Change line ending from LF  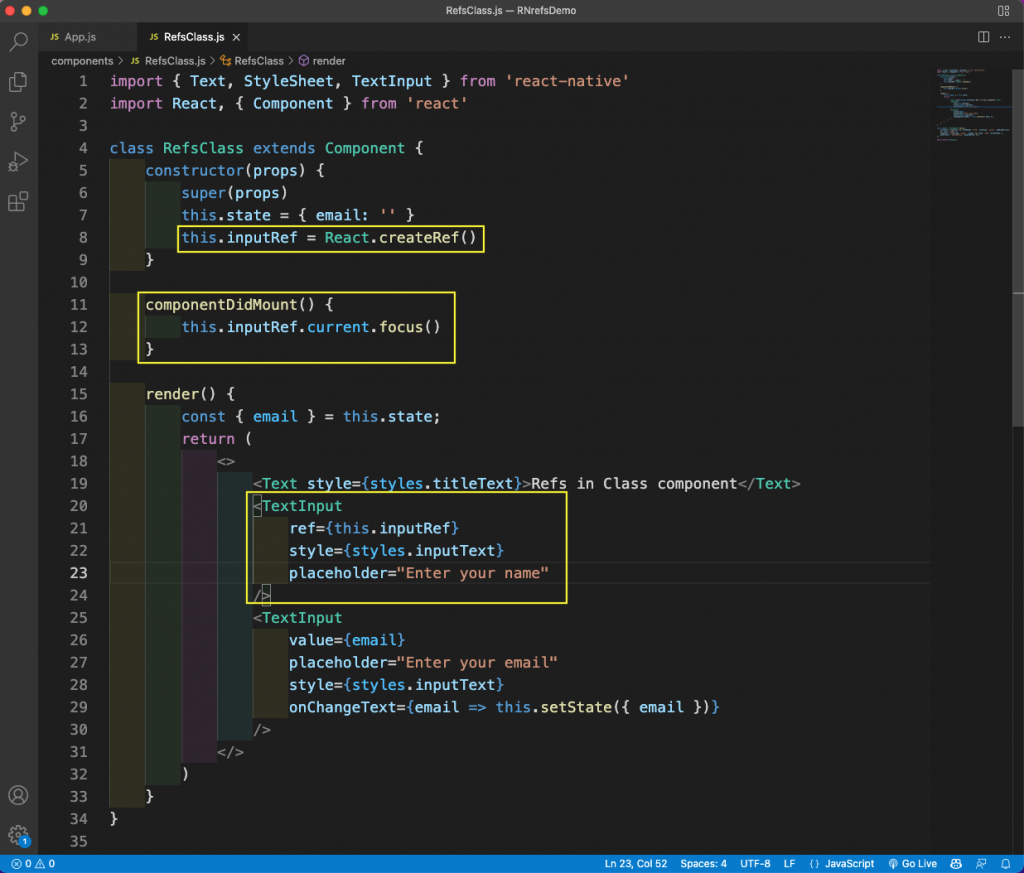tap(789, 863)
